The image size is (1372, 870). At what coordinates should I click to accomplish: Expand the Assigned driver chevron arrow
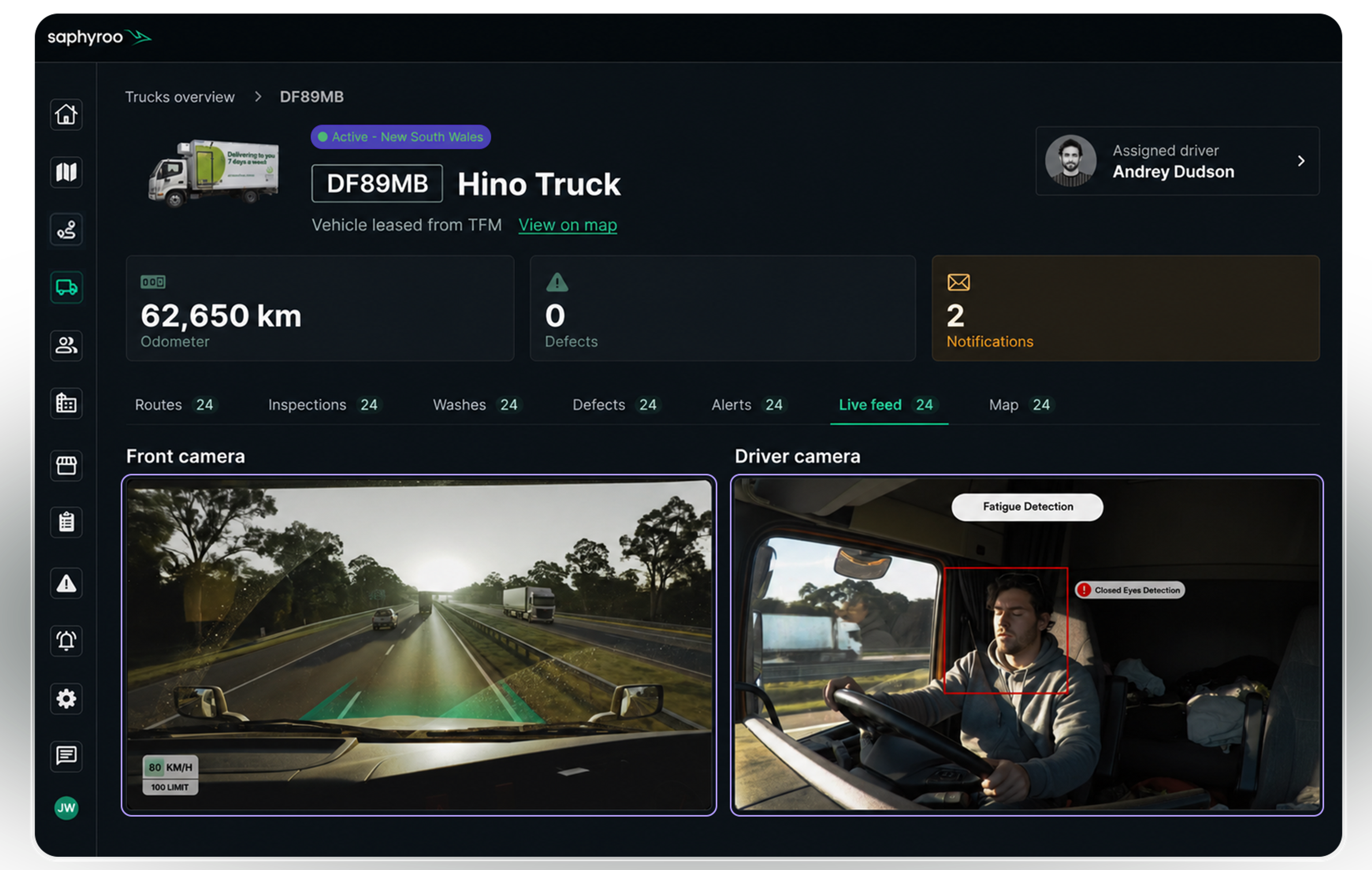click(1301, 161)
